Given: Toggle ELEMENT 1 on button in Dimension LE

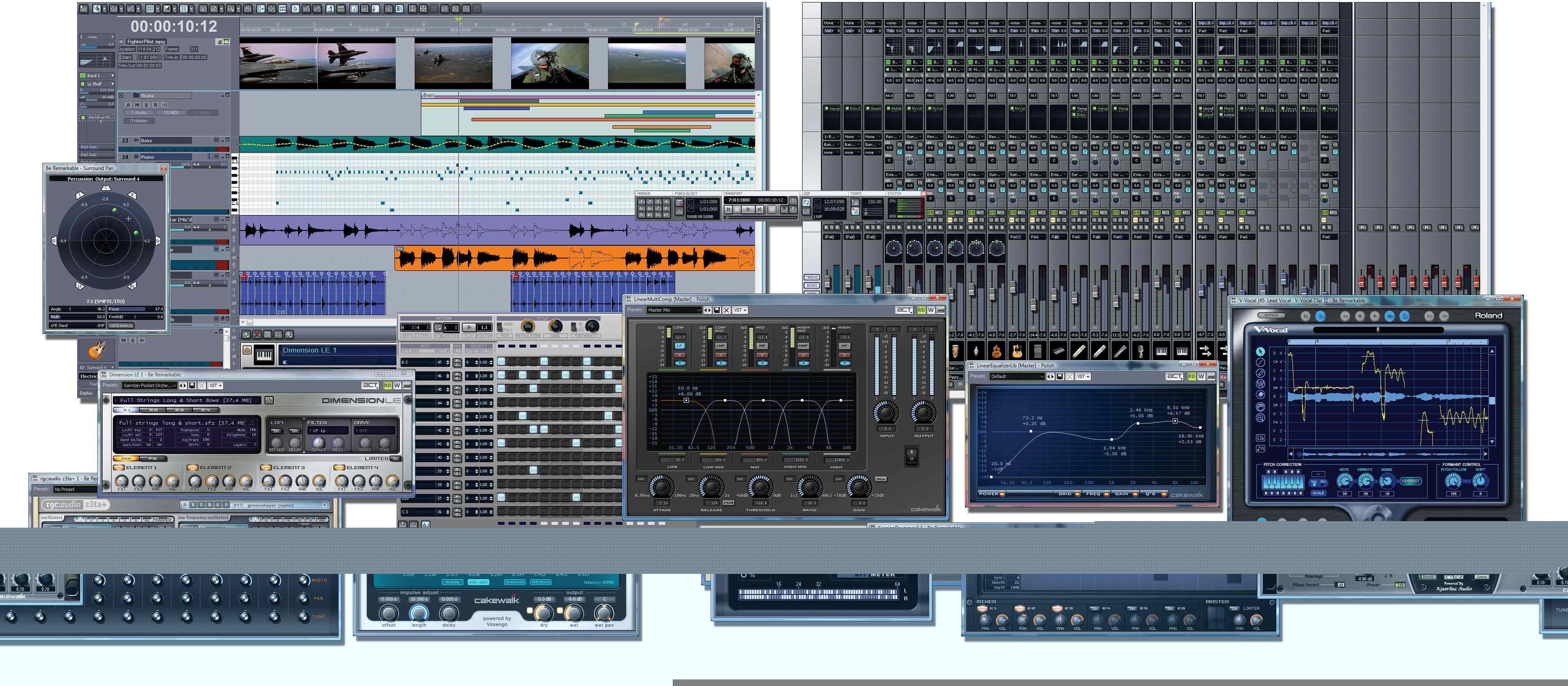Looking at the screenshot, I should [x=119, y=468].
